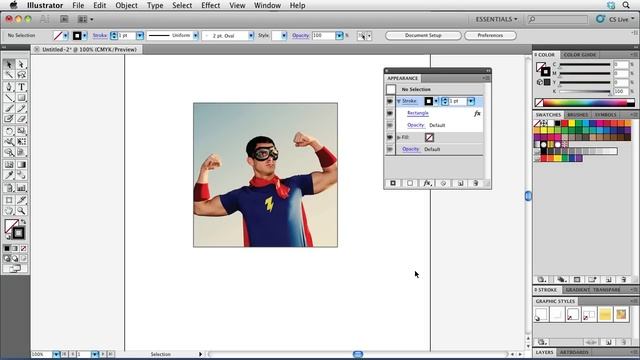The image size is (640, 360).
Task: Select the Magic Wand tool
Action: pyautogui.click(x=9, y=75)
